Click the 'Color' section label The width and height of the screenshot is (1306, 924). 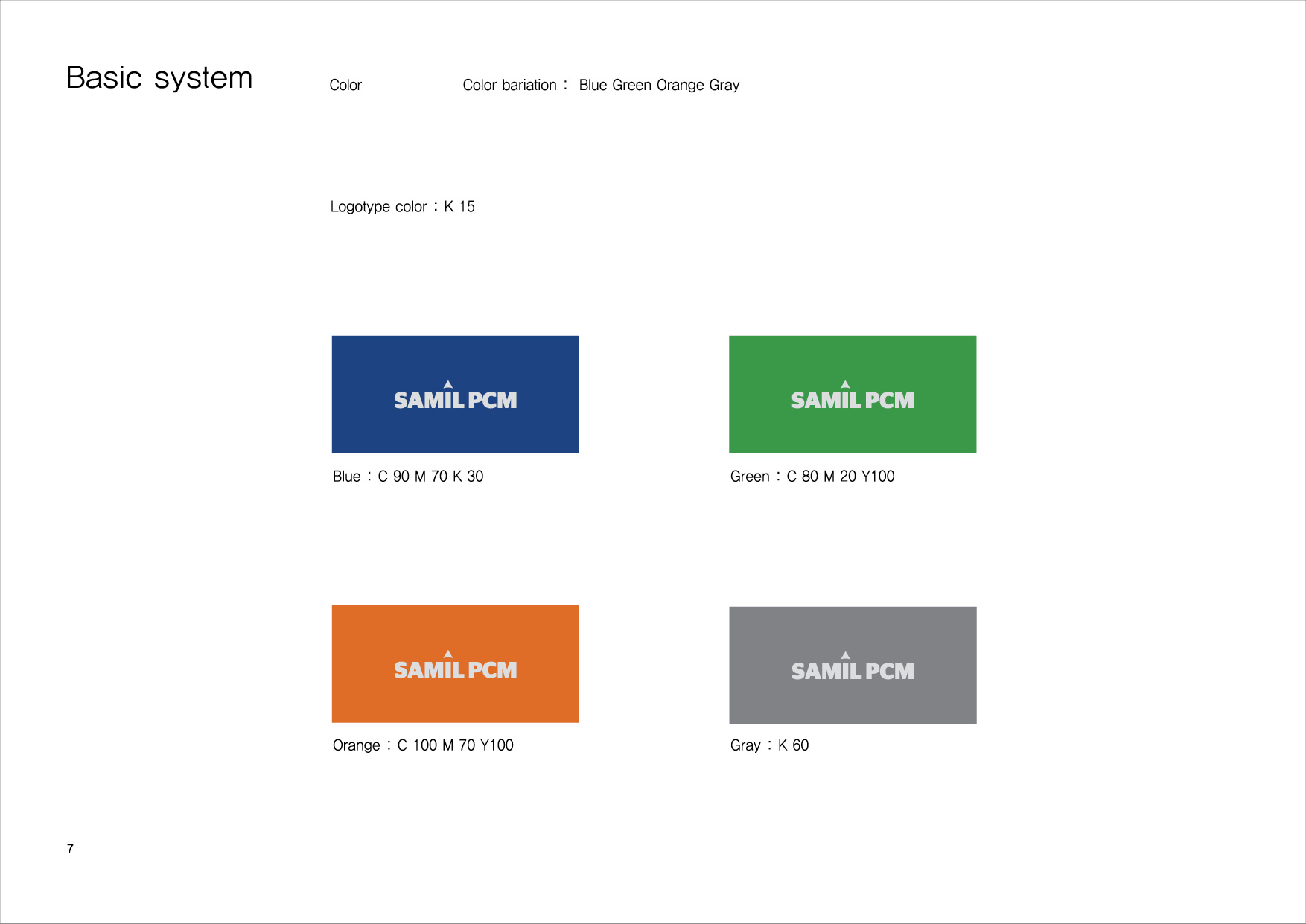(345, 85)
